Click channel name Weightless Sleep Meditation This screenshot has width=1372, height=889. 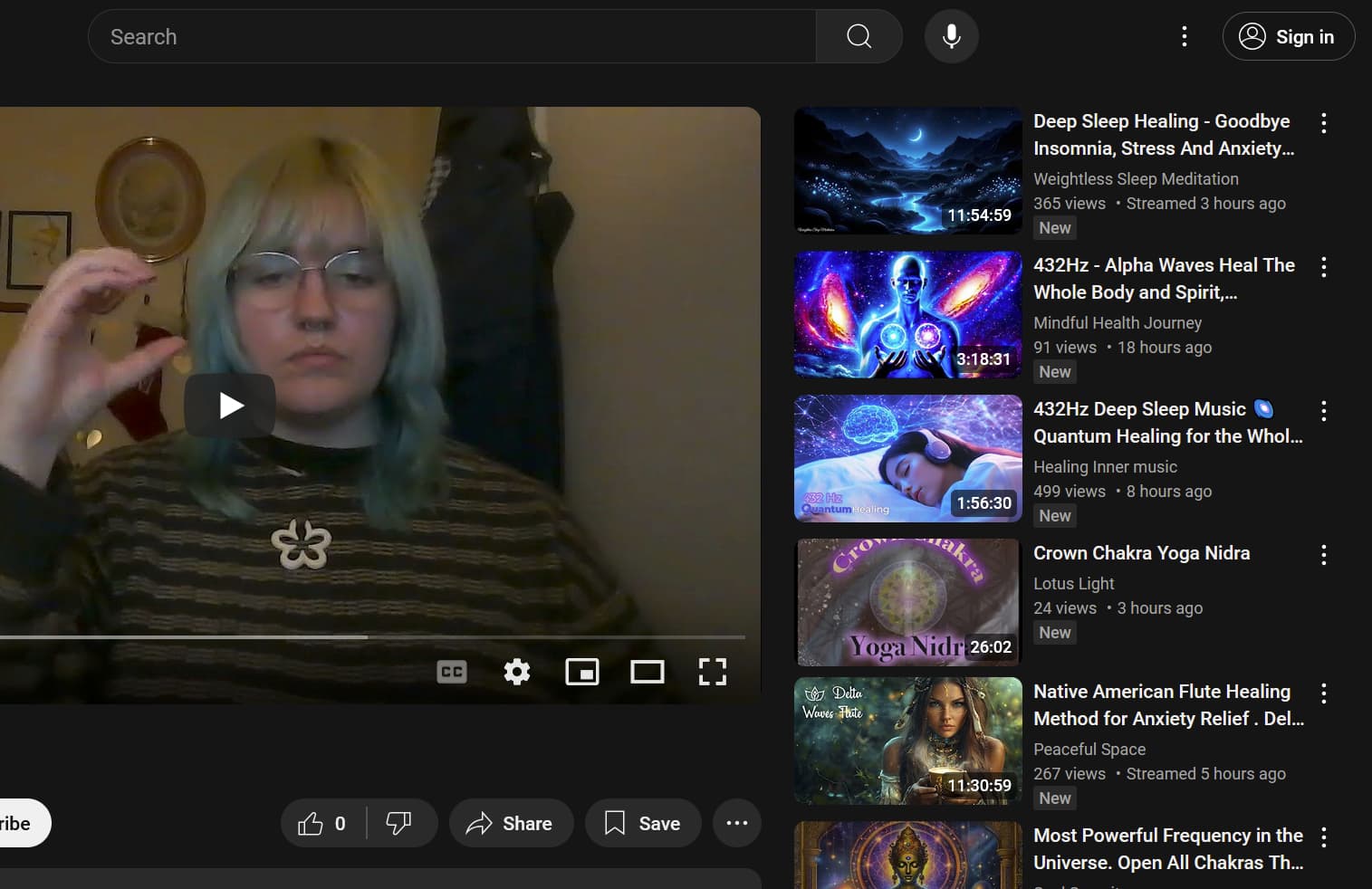[1136, 179]
